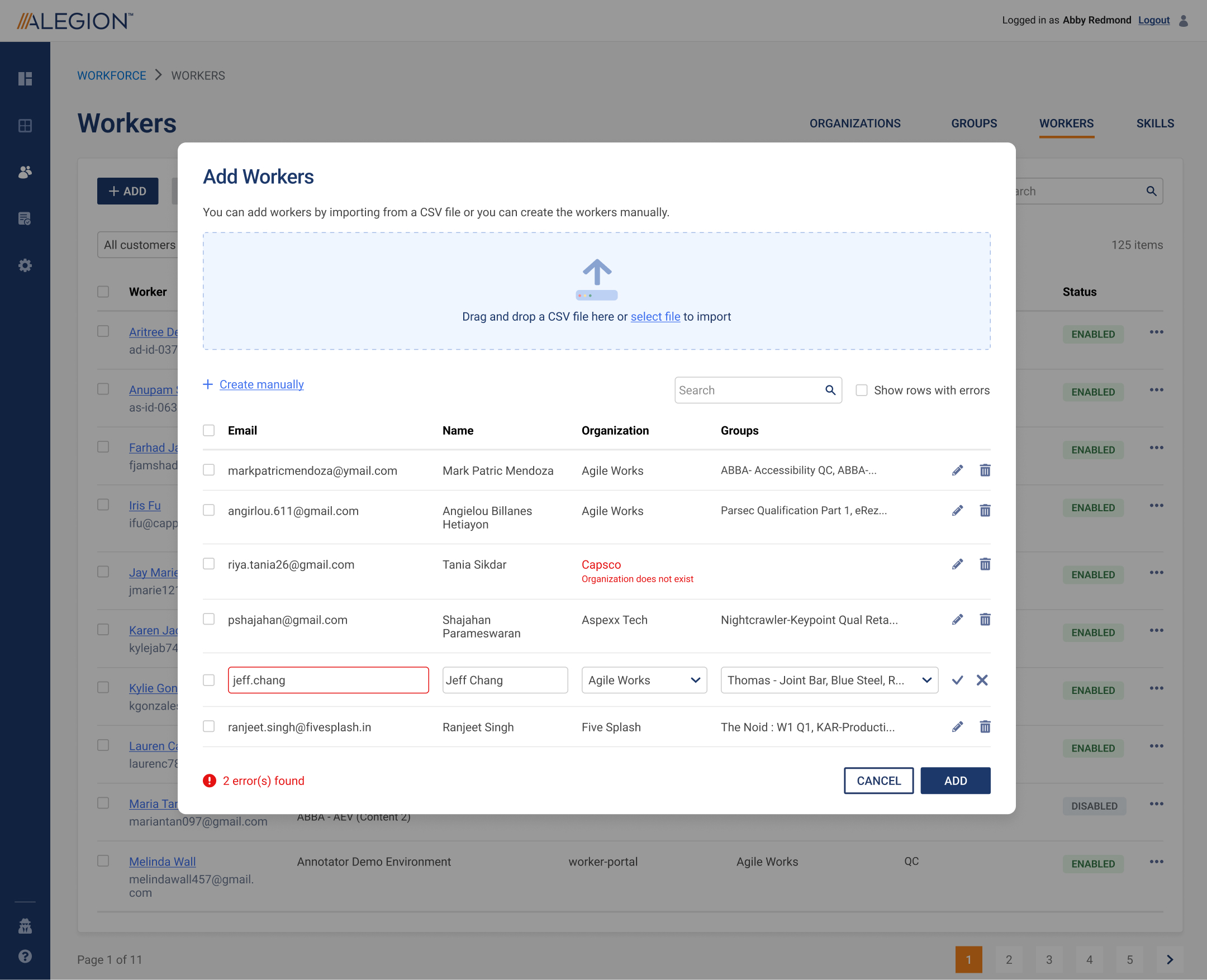Open the help question mark icon

(25, 956)
